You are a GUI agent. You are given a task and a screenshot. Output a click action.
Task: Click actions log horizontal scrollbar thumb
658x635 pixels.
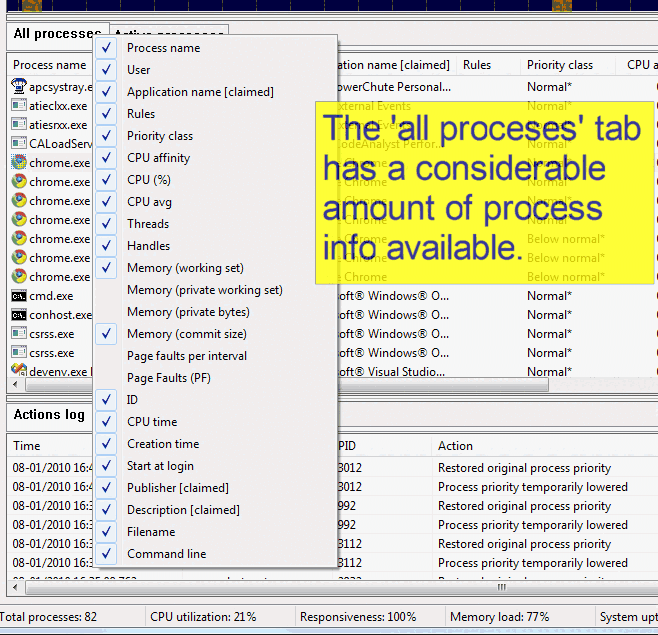click(x=501, y=587)
